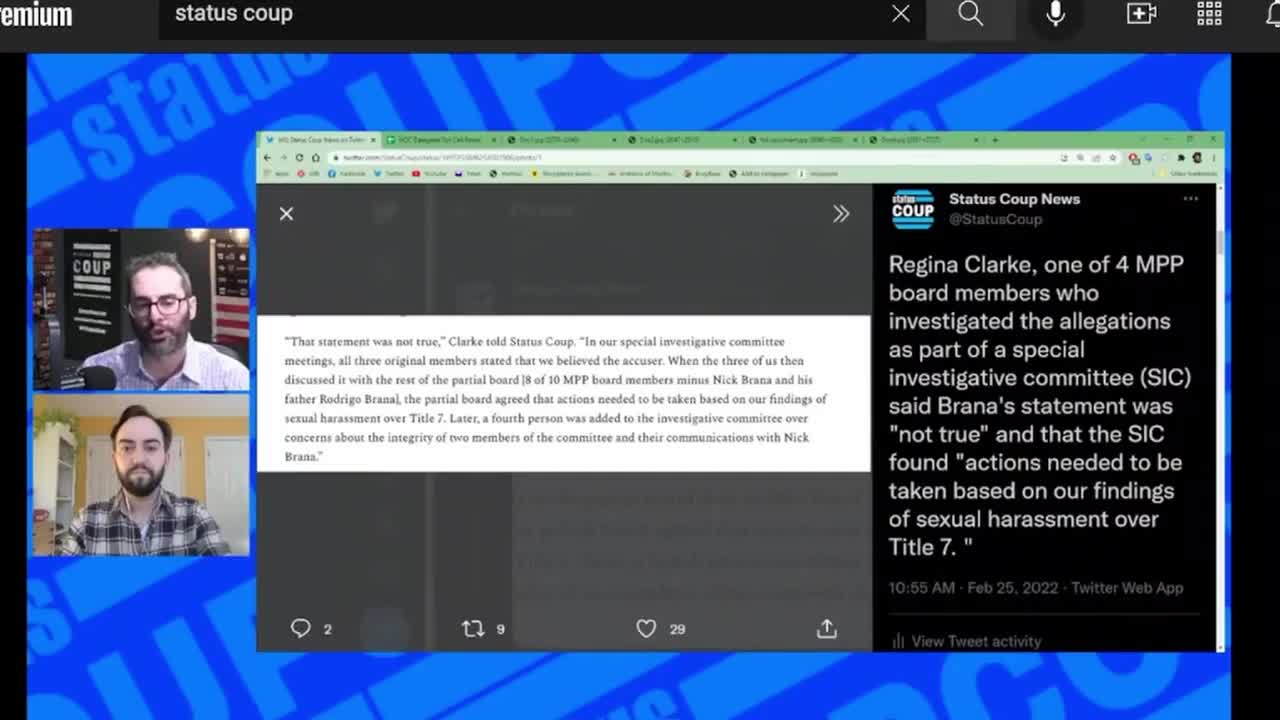Open the Twitter bookmark in the bookmarks bar
The height and width of the screenshot is (720, 1280).
coord(388,173)
